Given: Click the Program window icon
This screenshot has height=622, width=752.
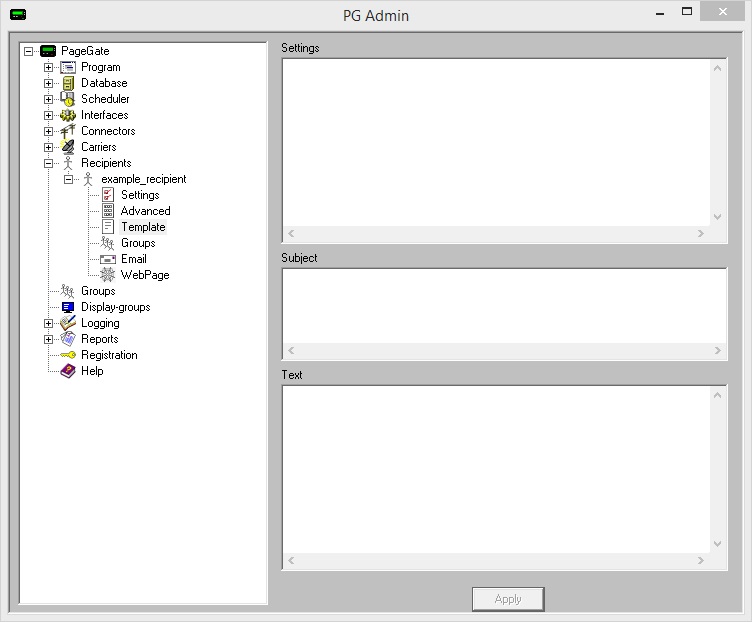Looking at the screenshot, I should click(68, 67).
